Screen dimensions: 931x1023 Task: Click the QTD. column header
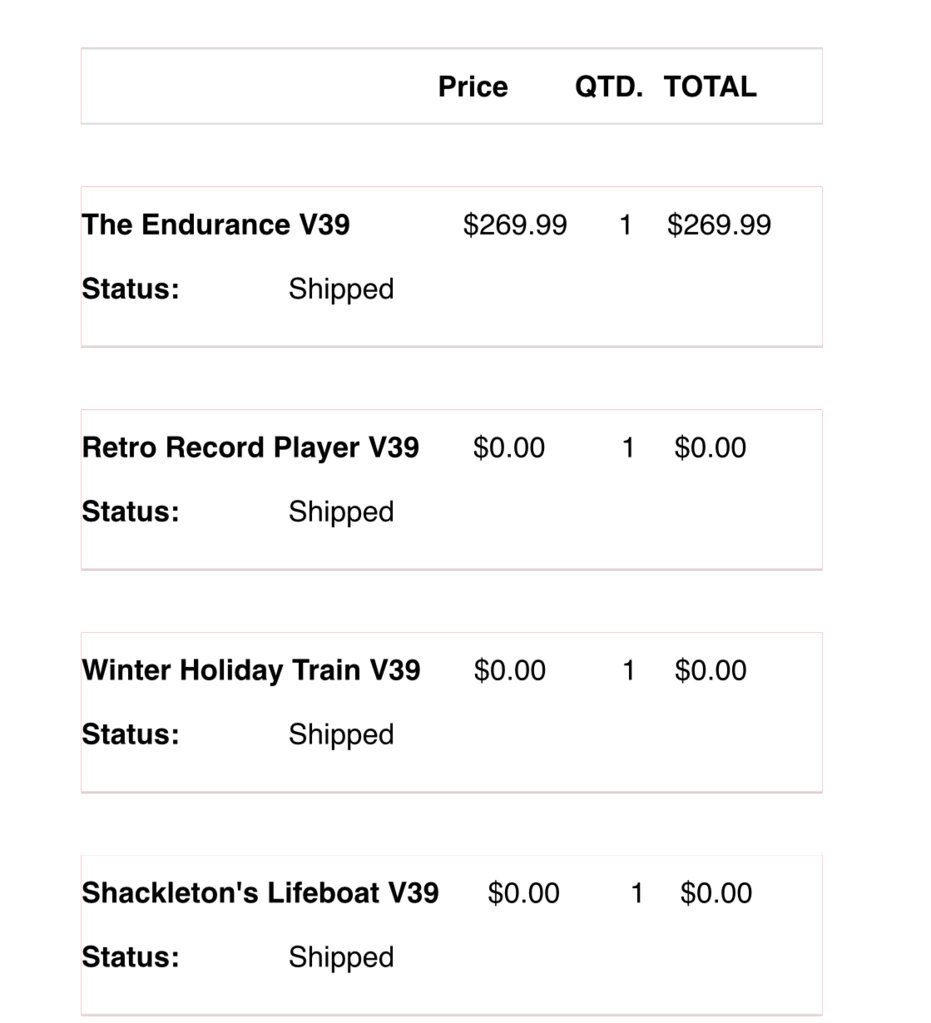(x=609, y=87)
